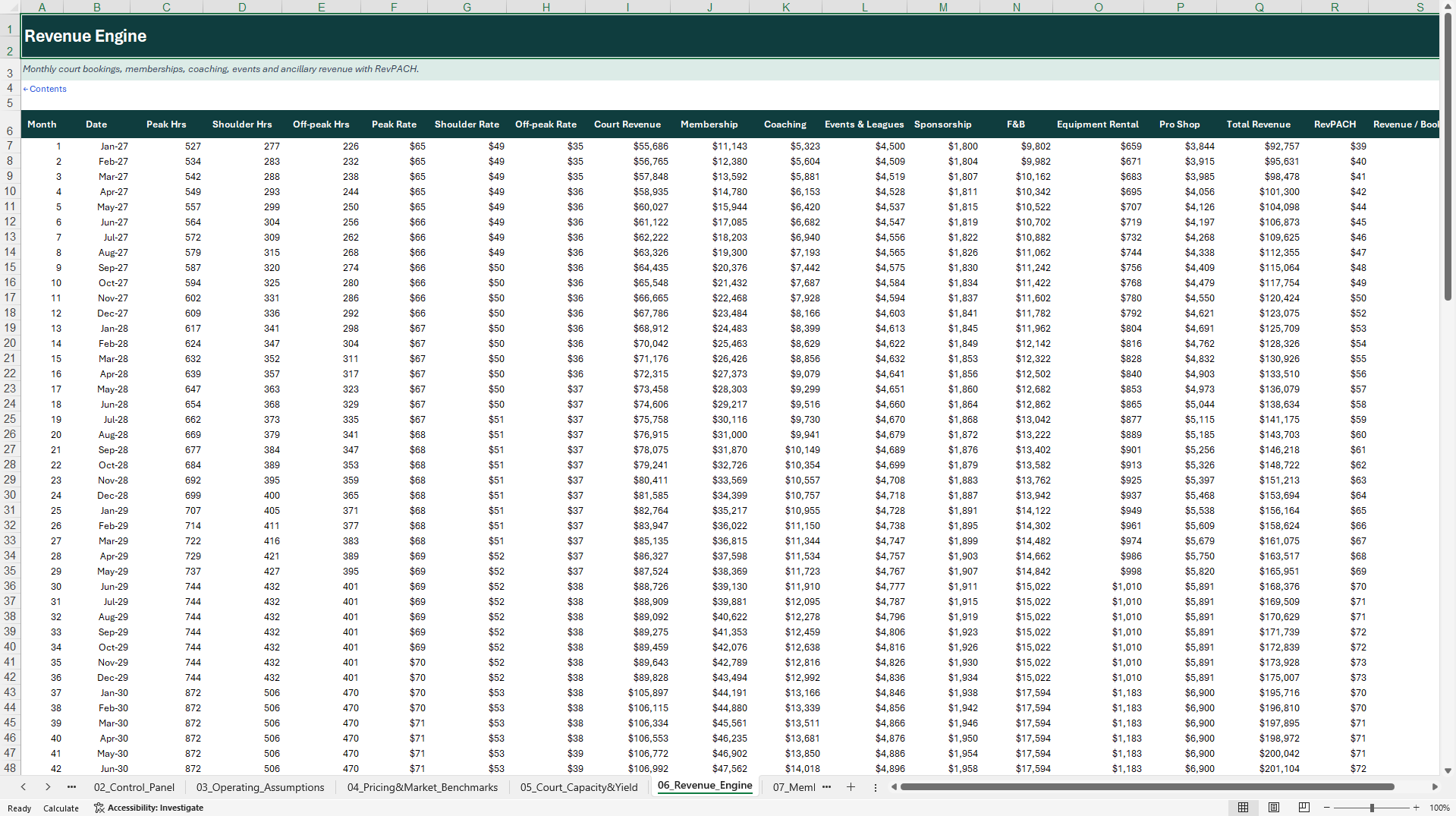Image resolution: width=1456 pixels, height=816 pixels.
Task: Switch to Page Layout view icon
Action: (x=1274, y=808)
